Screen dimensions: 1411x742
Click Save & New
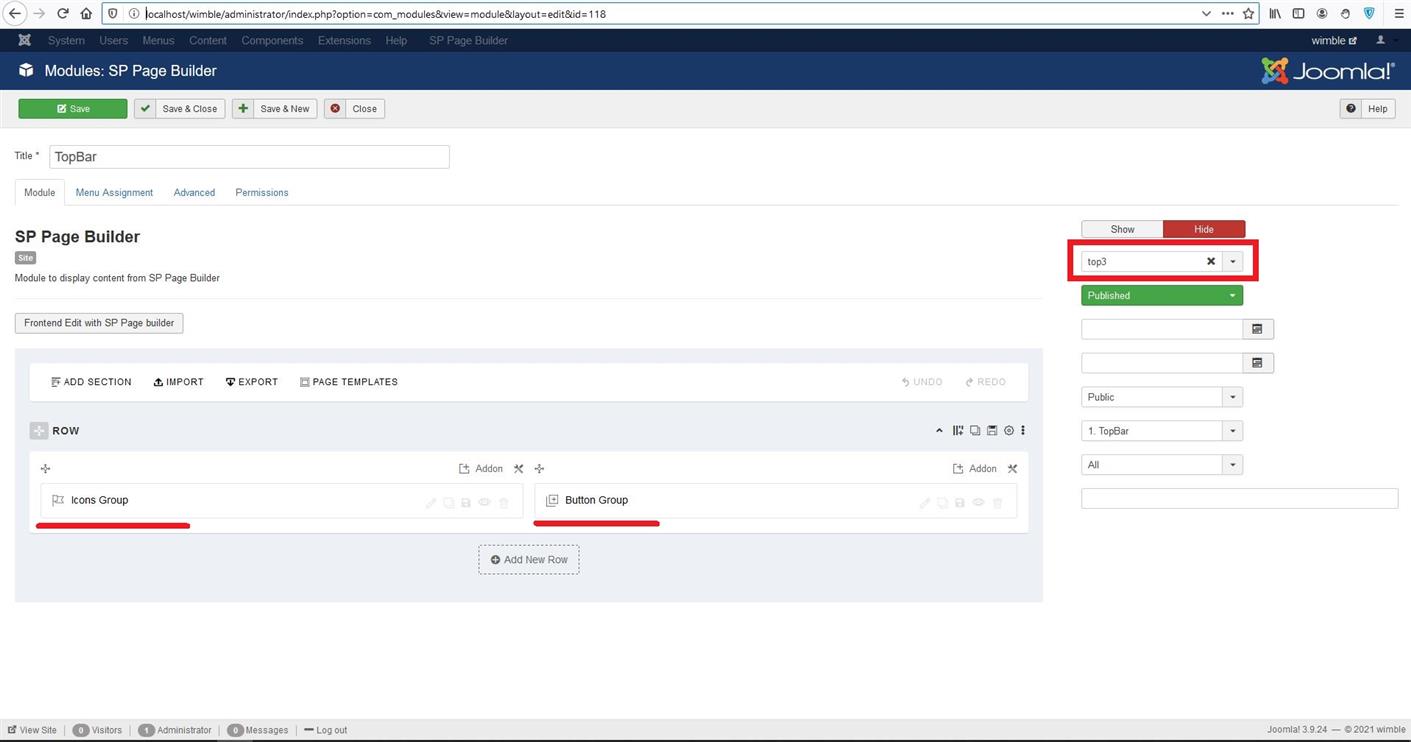tap(275, 109)
